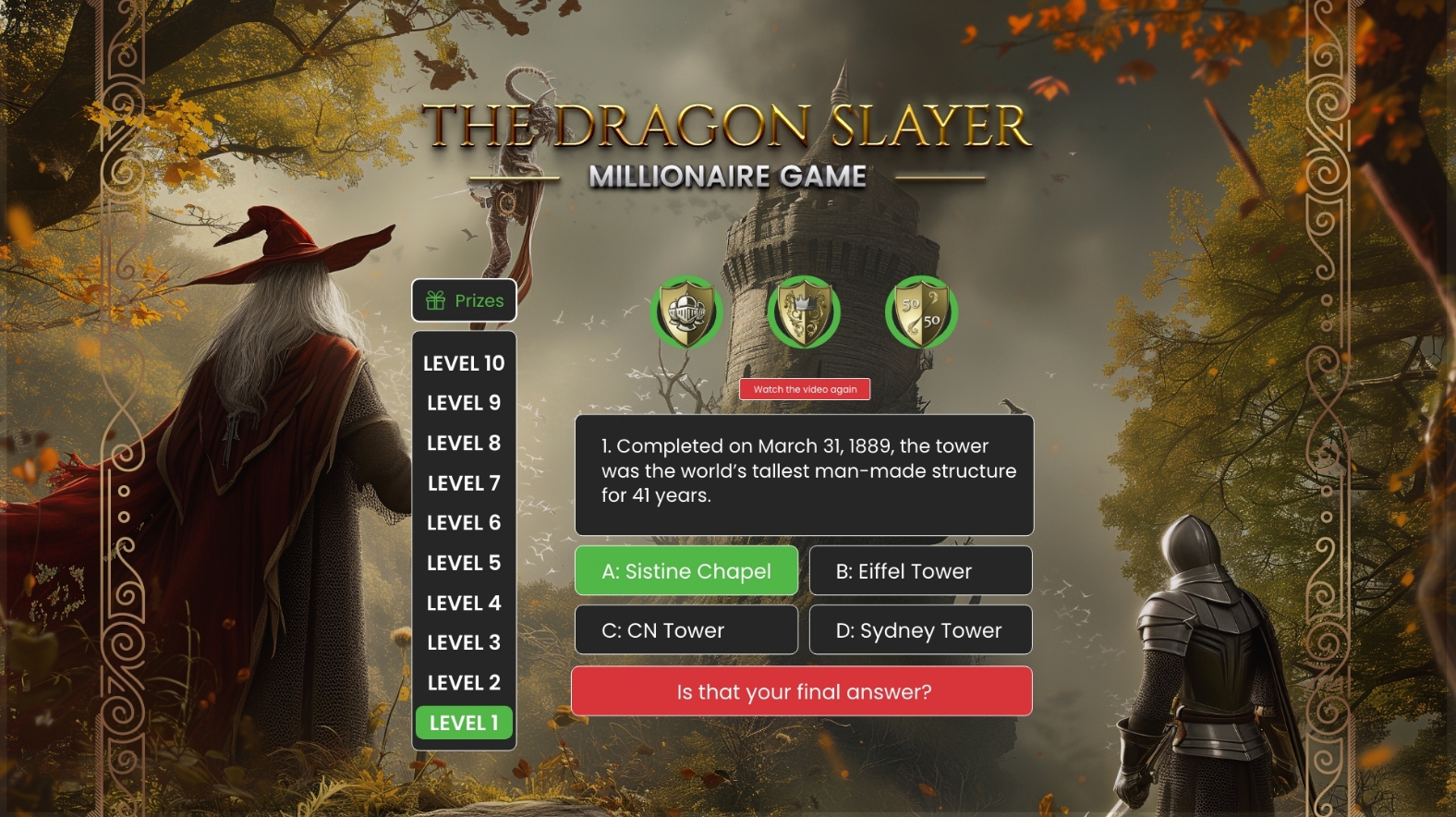The image size is (1456, 817).
Task: Click LEVEL 10 at the ladder top
Action: point(464,363)
